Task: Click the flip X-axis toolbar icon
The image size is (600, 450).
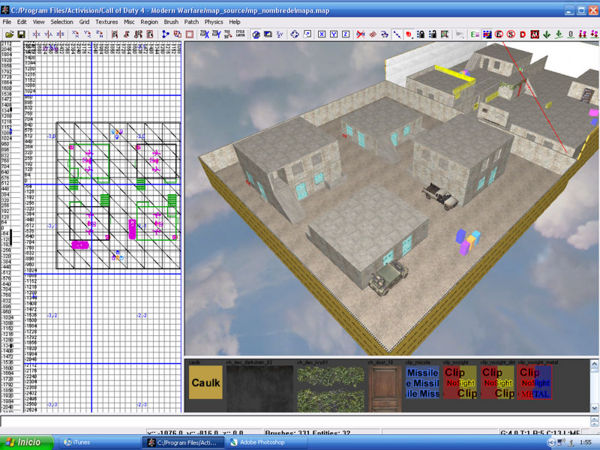Action: 37,34
